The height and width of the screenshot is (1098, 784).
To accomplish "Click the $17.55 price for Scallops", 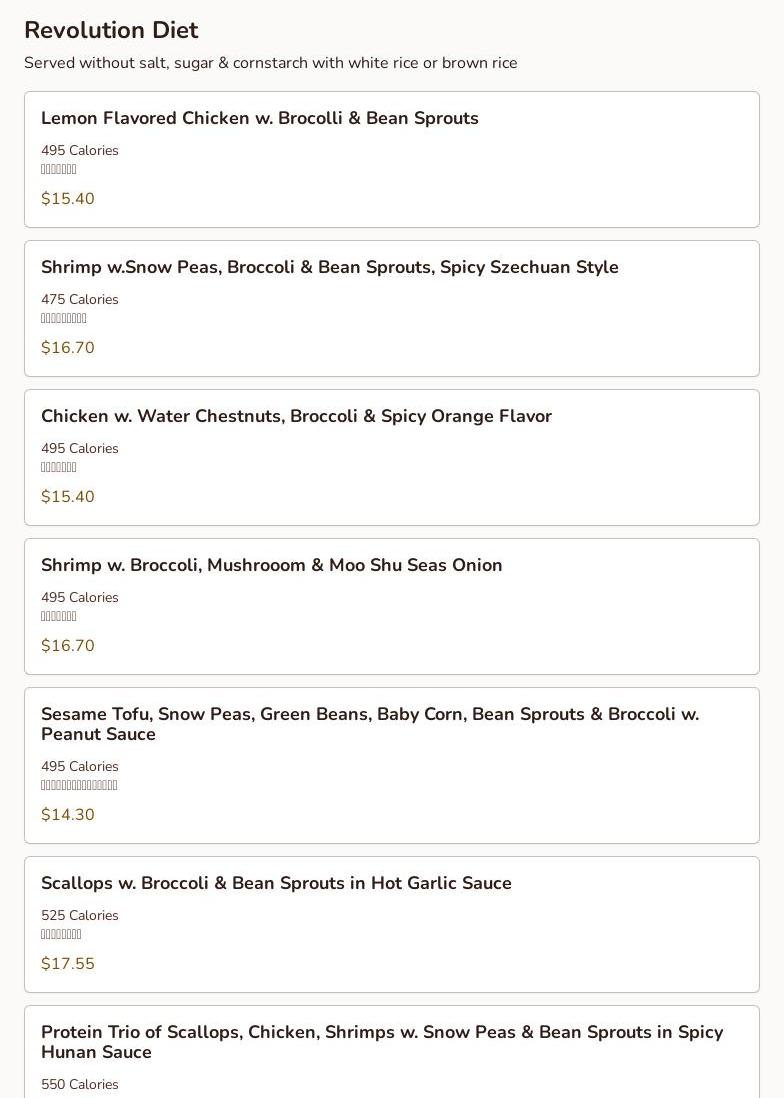I will click(68, 964).
